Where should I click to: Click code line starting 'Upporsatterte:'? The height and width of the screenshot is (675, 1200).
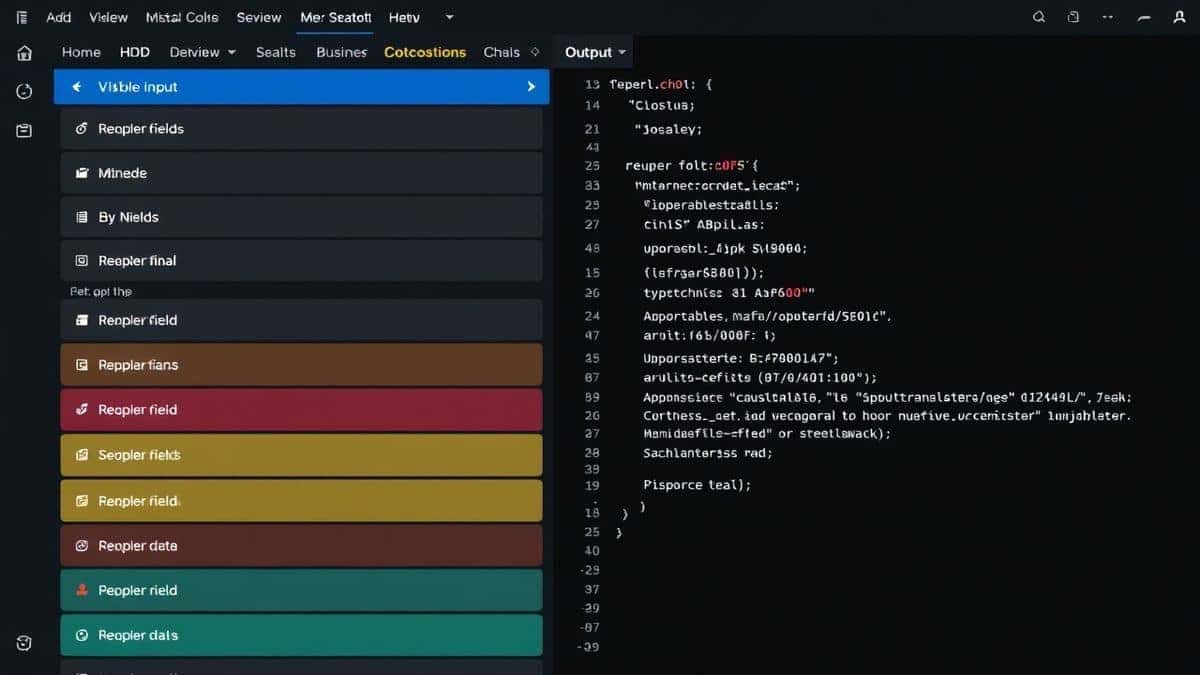[741, 357]
